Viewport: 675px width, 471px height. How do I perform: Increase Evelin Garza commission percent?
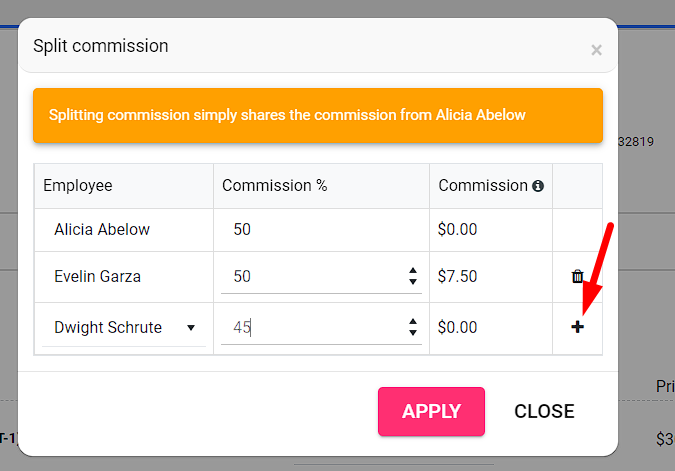(413, 271)
